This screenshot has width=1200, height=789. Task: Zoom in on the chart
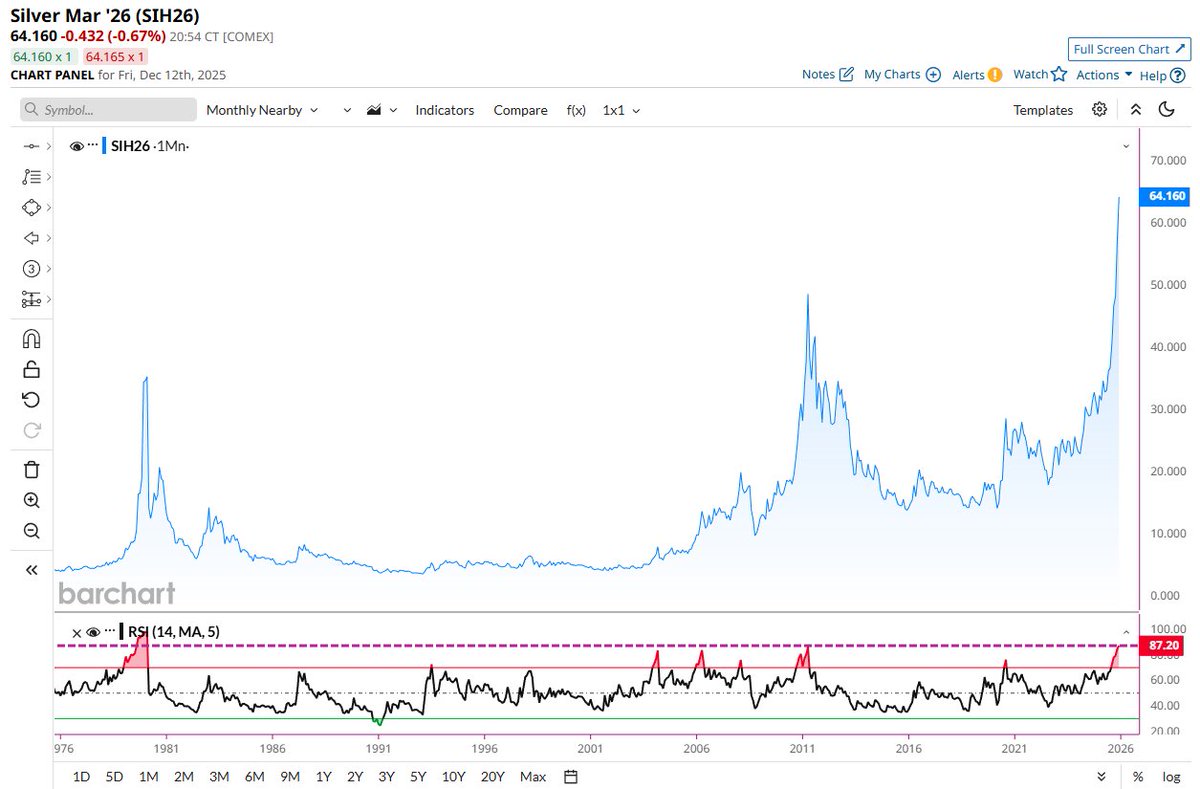[31, 500]
